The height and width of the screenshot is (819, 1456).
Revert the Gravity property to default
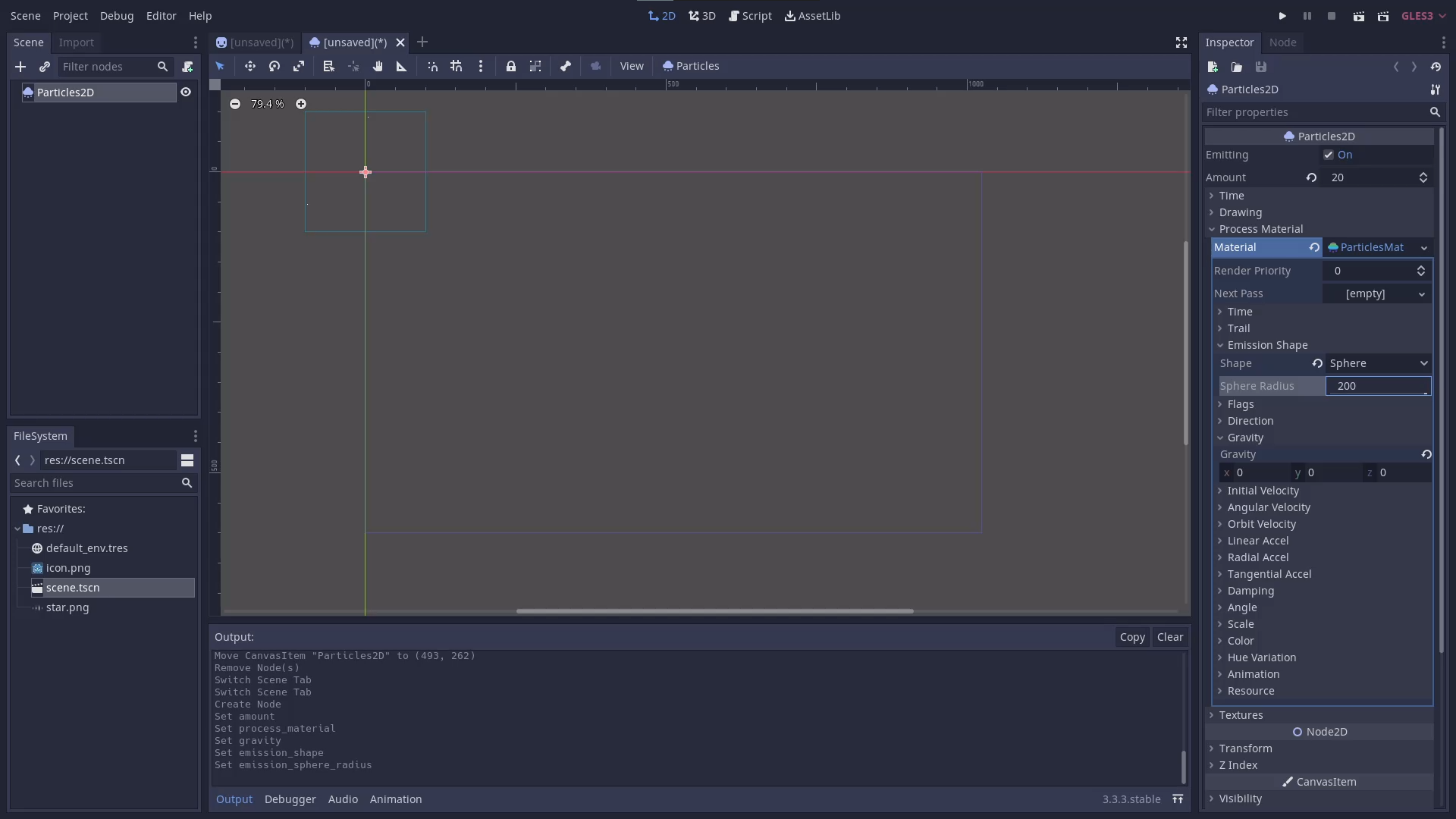click(x=1426, y=454)
